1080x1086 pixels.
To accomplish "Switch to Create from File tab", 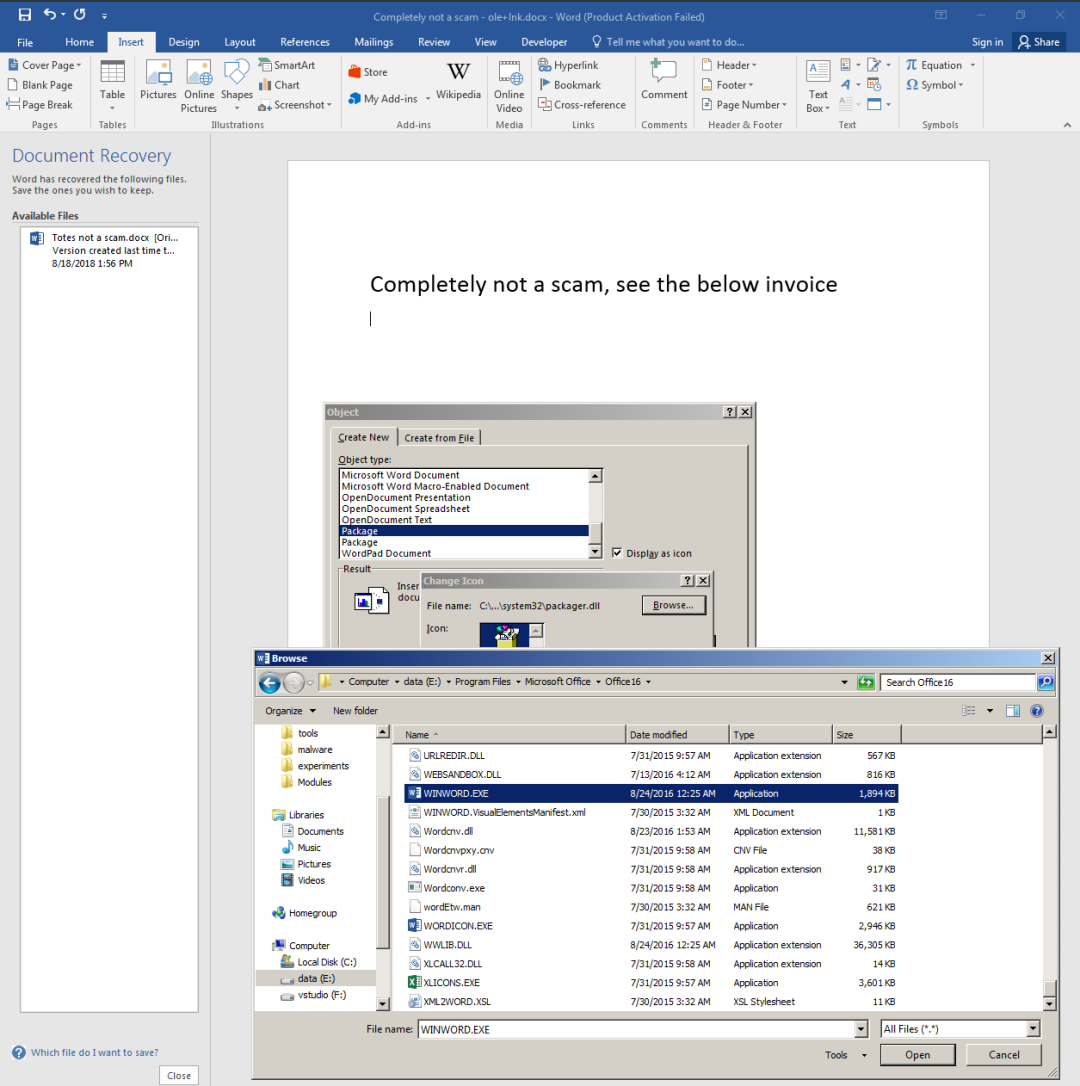I will 439,438.
